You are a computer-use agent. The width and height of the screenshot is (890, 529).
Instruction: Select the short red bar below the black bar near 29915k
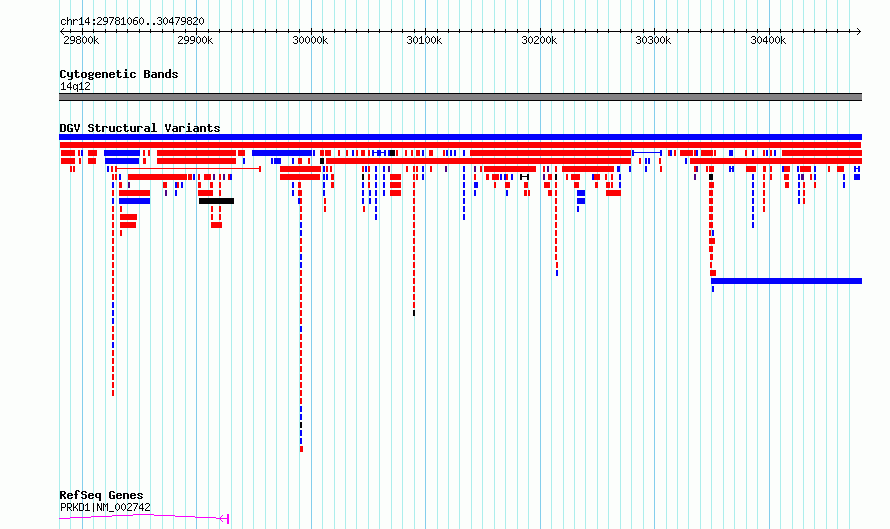pos(216,225)
